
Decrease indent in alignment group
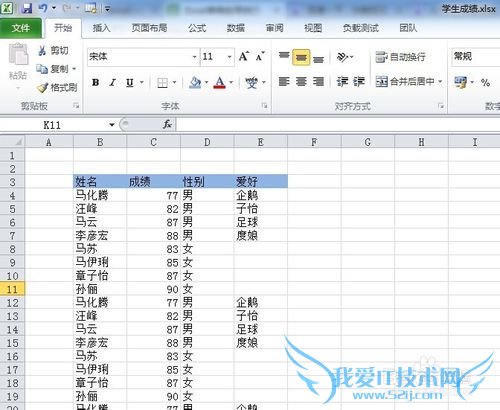[x=342, y=81]
